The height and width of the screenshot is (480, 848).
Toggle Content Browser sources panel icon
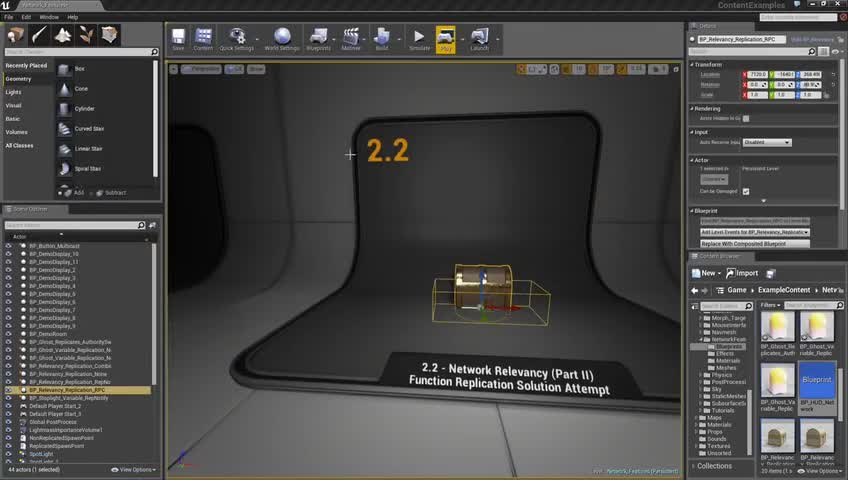coord(695,306)
